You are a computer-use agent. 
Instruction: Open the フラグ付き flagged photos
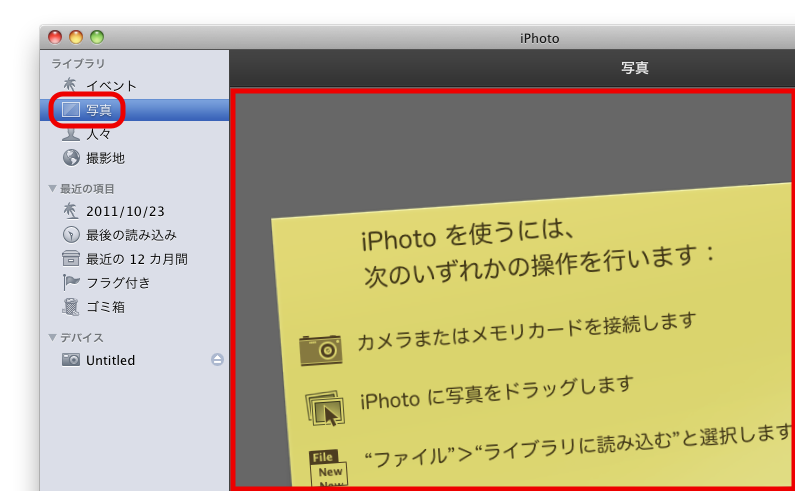(x=118, y=283)
